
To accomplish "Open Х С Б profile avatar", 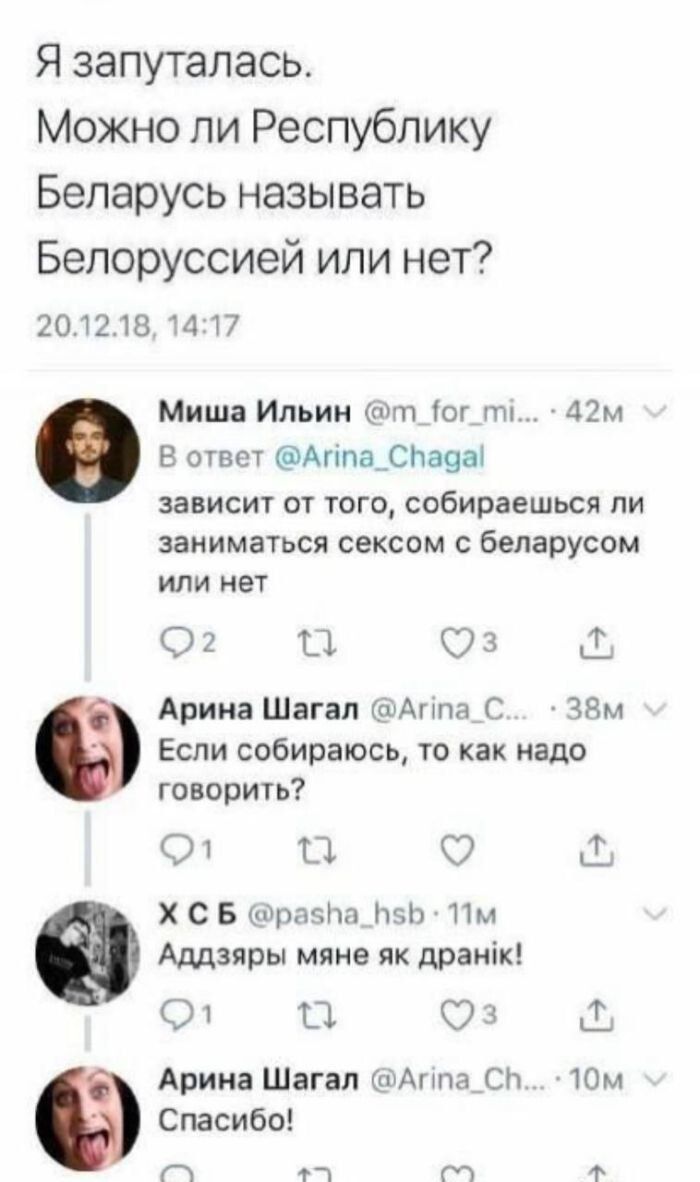I will pos(88,951).
